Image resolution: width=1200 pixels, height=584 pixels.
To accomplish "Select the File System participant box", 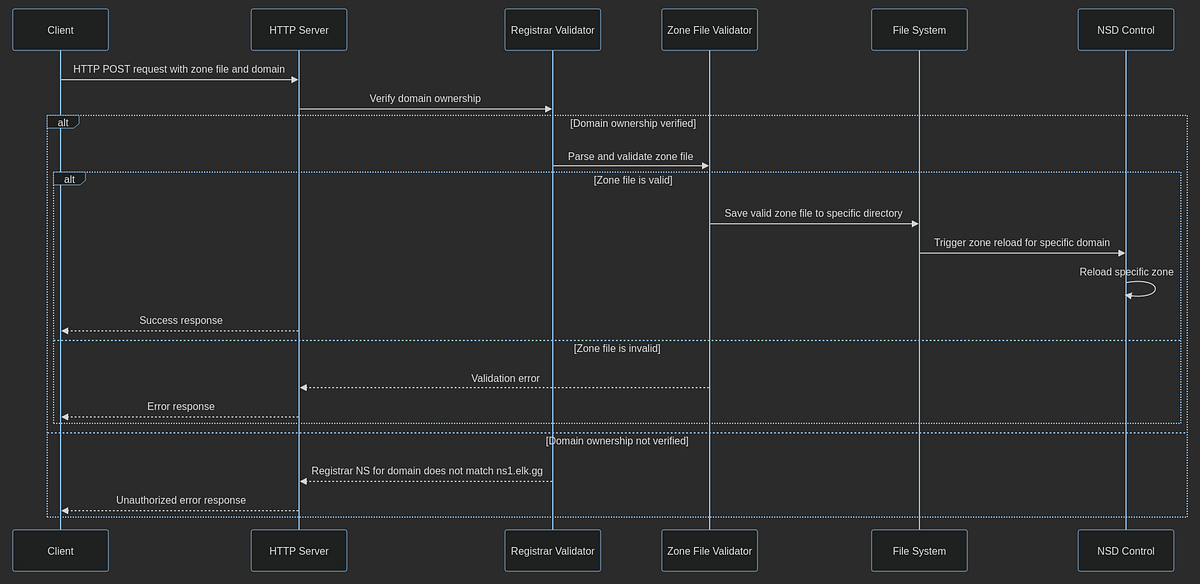I will (x=919, y=29).
